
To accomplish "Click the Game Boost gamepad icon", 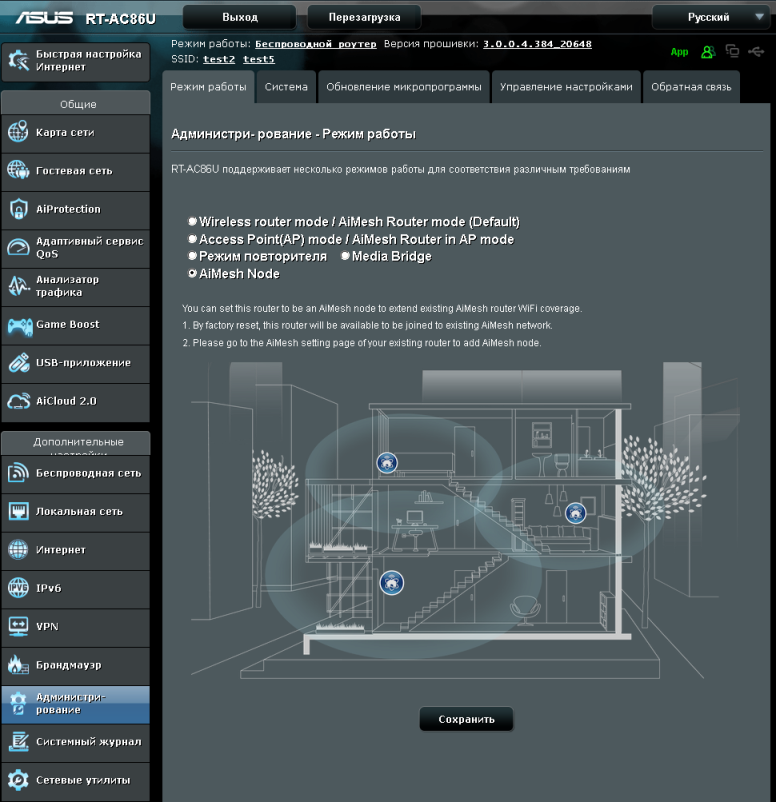I will 20,325.
